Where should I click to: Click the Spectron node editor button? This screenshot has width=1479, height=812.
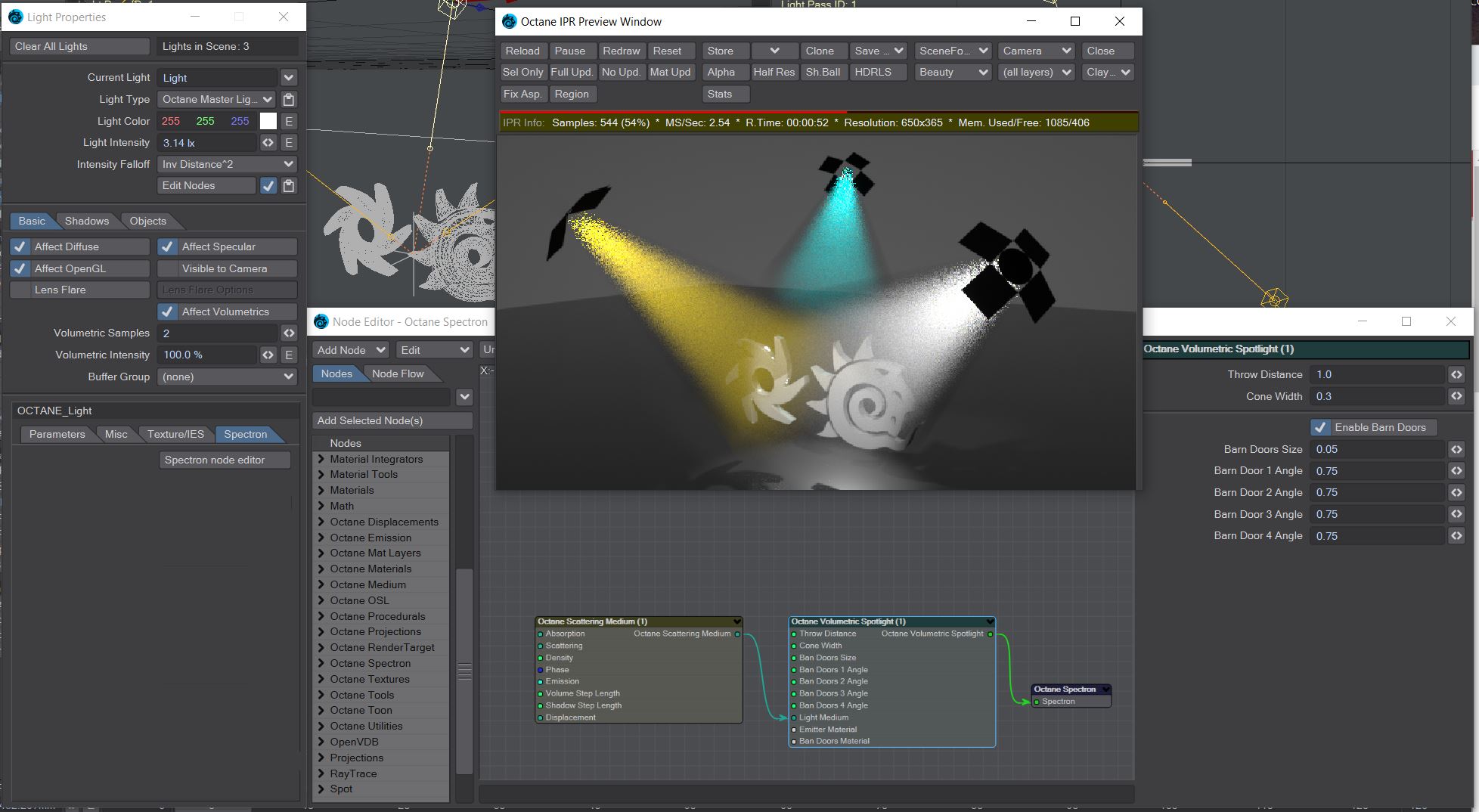click(225, 460)
